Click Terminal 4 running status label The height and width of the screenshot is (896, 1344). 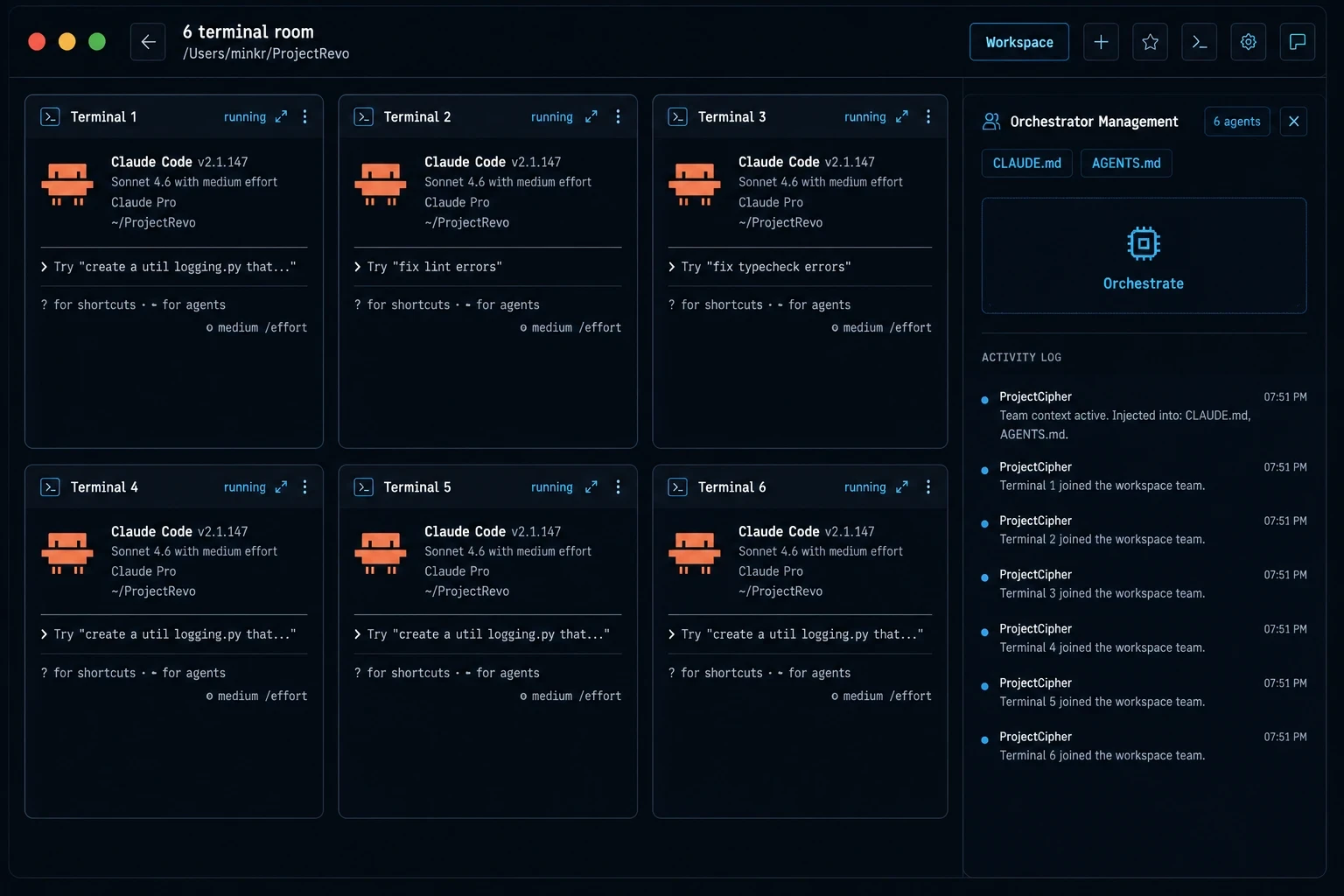tap(244, 486)
